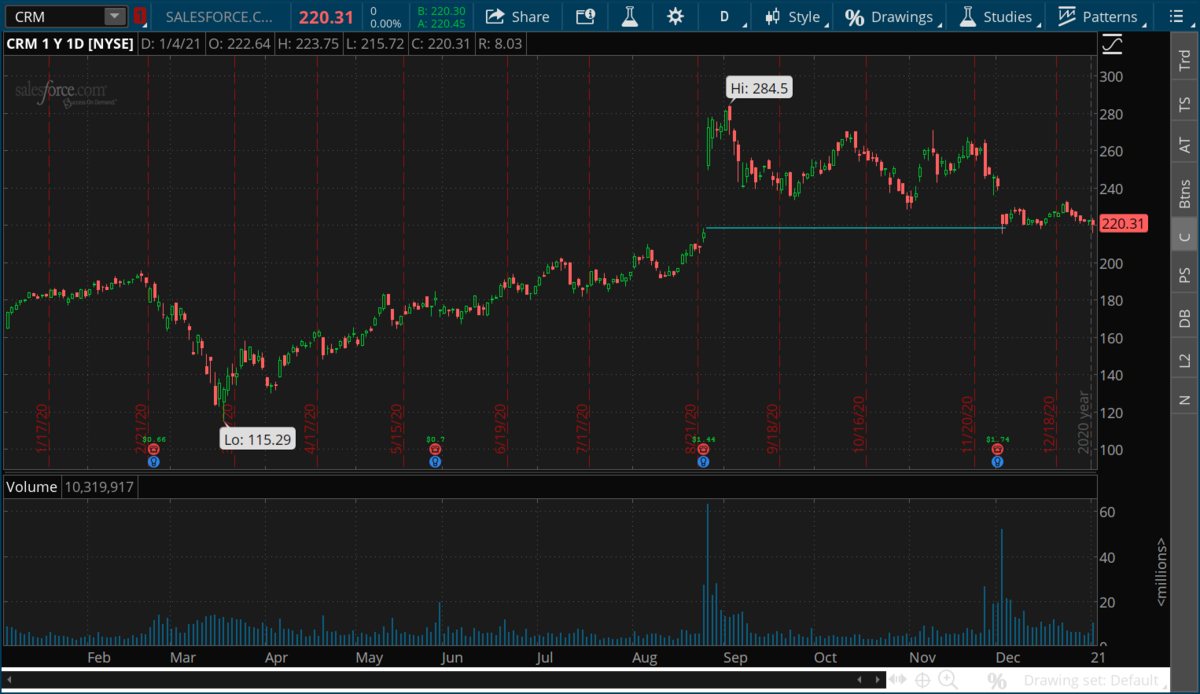The height and width of the screenshot is (694, 1200).
Task: Click the Hi: 284.5 price label
Action: 759,88
